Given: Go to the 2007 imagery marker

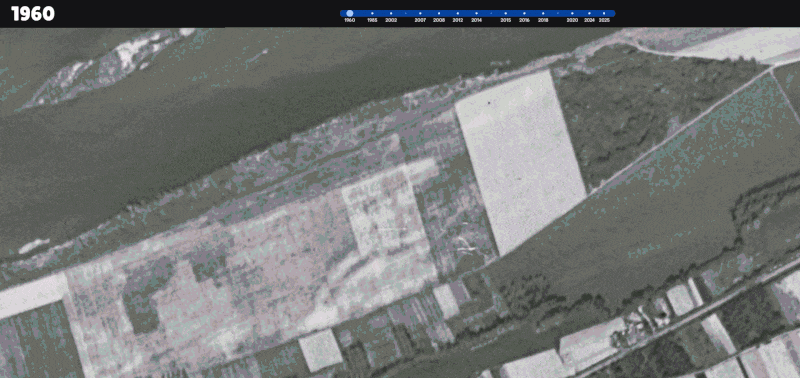Looking at the screenshot, I should coord(420,13).
